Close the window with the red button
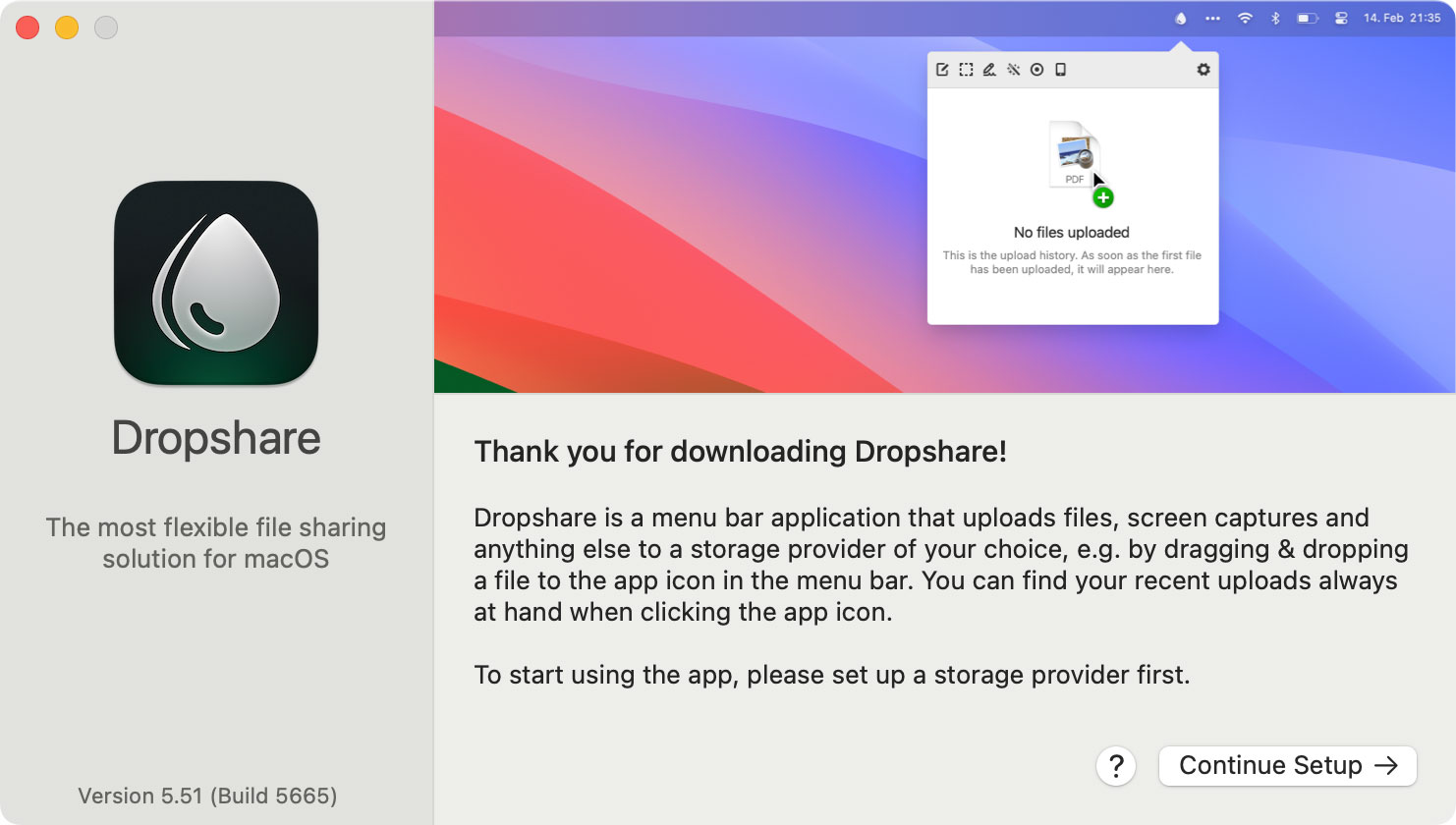 point(28,27)
